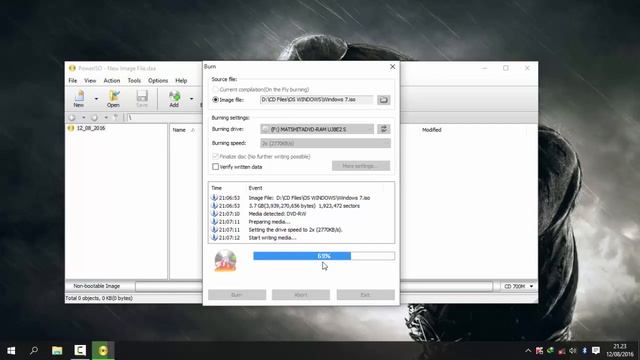Open the Forward history dropdown arrow
Image resolution: width=640 pixels, height=360 pixels.
click(x=106, y=118)
